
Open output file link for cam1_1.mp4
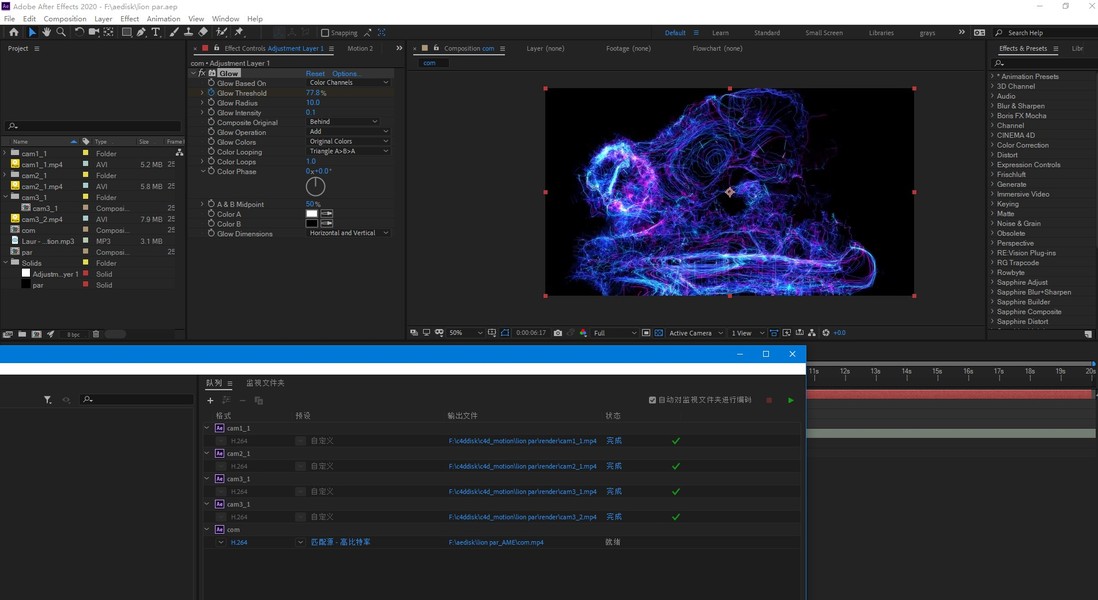522,441
